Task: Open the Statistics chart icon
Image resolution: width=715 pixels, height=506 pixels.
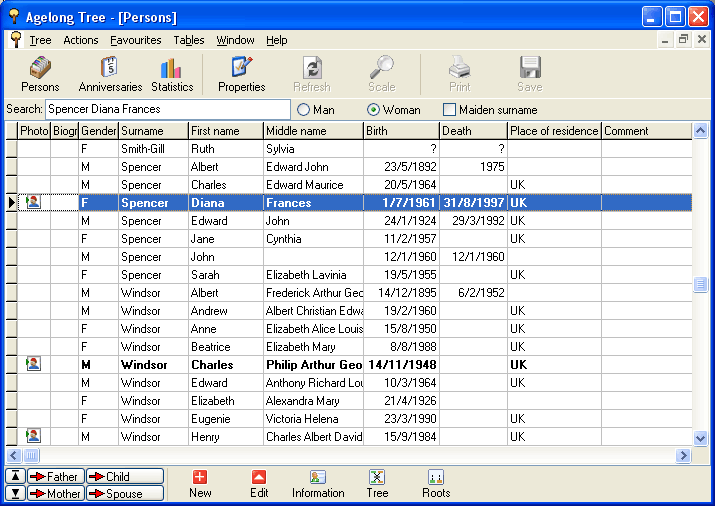Action: tap(172, 74)
